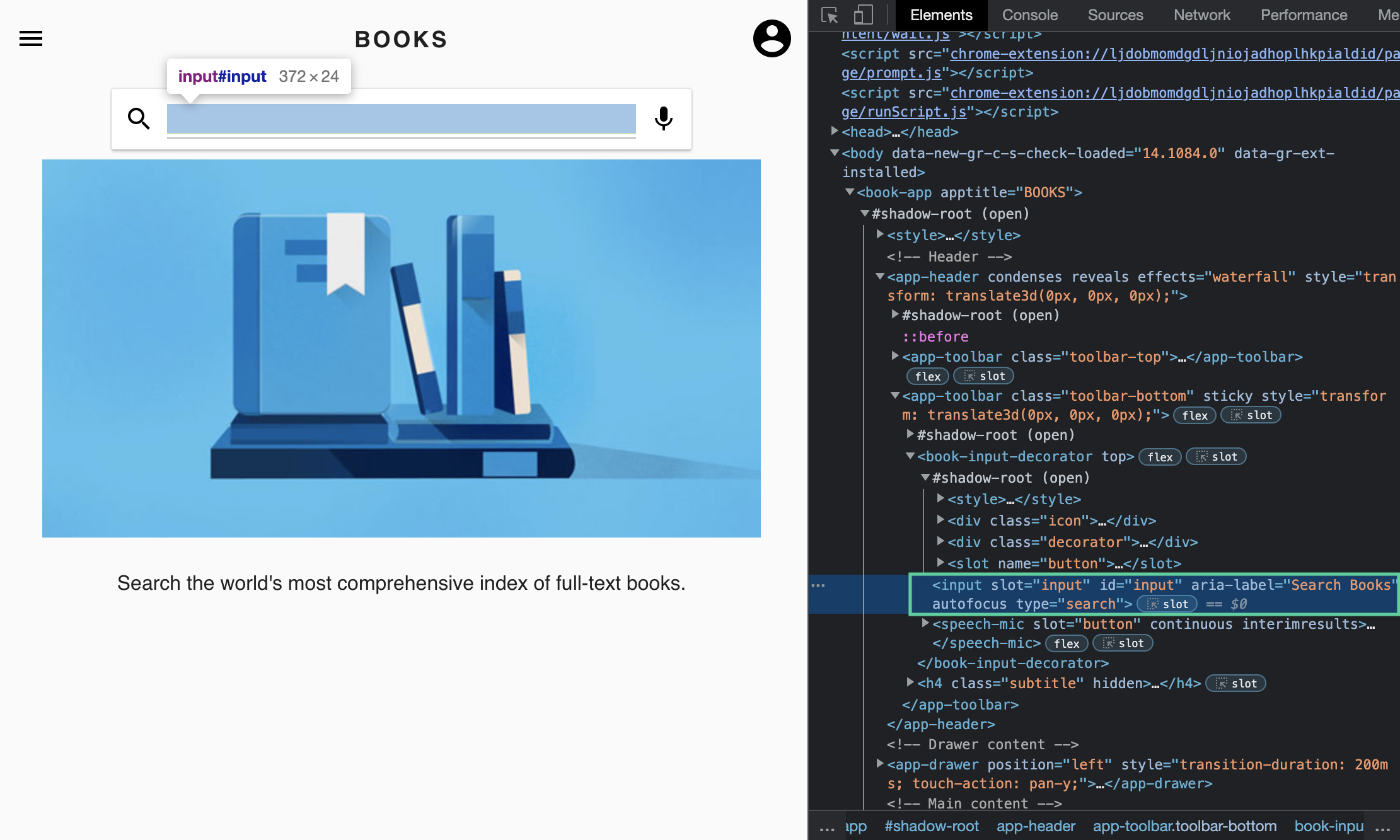Image resolution: width=1400 pixels, height=840 pixels.
Task: Expand the head element node
Action: pyautogui.click(x=835, y=131)
